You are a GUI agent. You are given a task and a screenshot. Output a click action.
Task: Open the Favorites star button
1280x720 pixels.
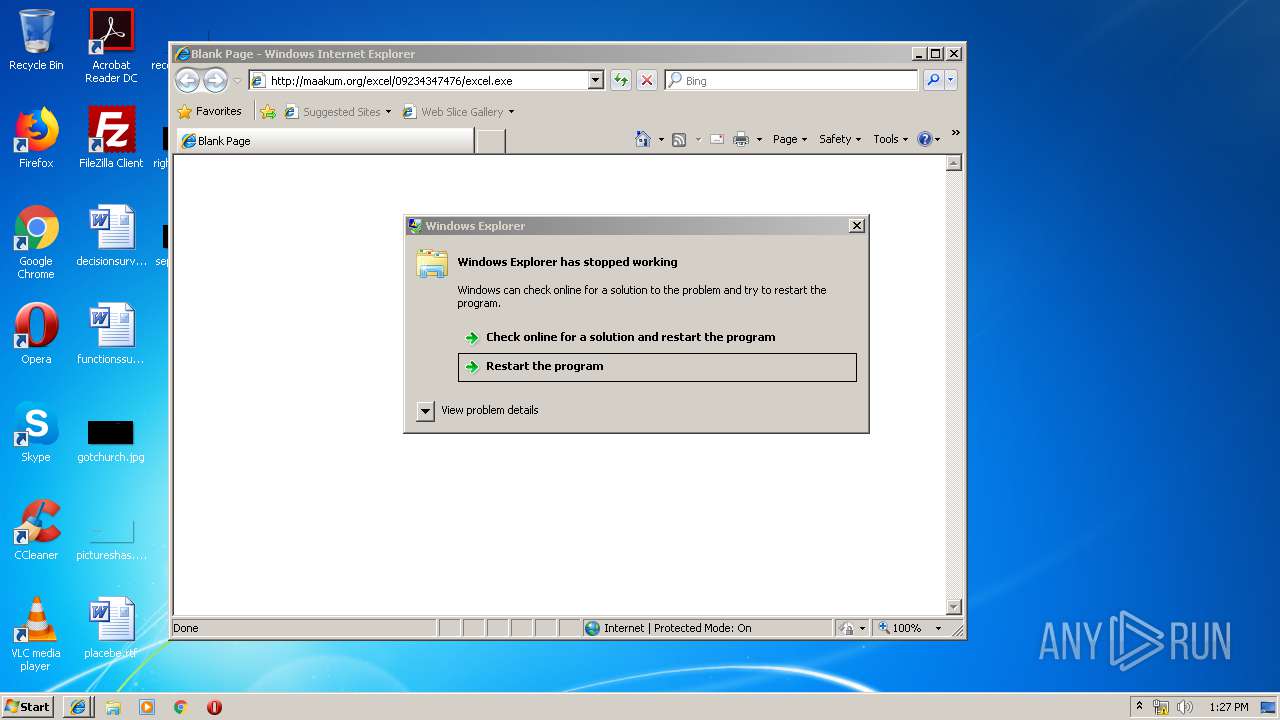210,111
